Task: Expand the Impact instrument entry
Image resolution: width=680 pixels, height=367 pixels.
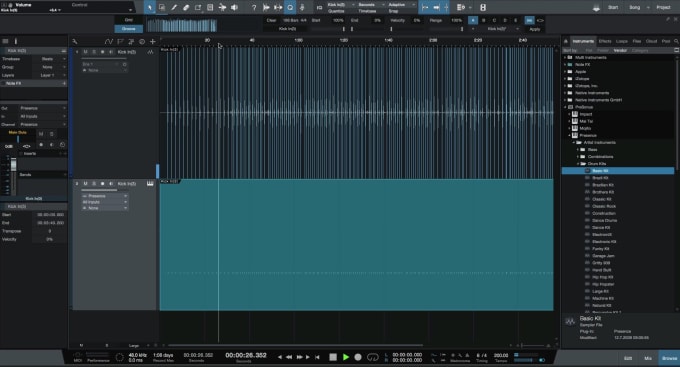Action: click(570, 114)
